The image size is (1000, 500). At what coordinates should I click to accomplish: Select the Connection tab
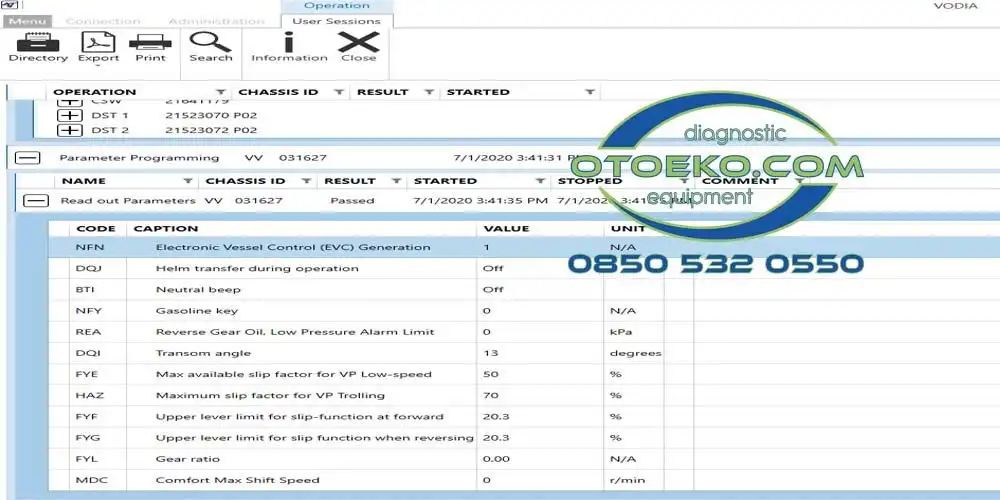[103, 21]
